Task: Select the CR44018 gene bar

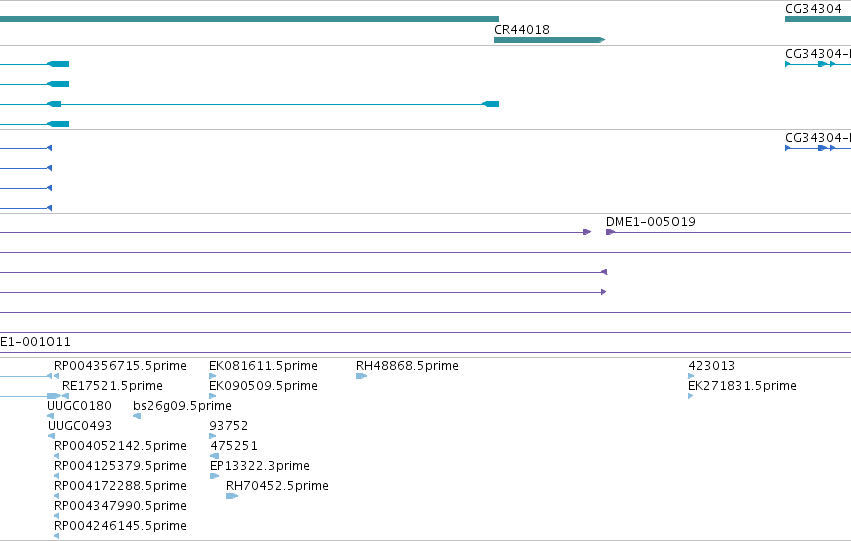Action: coord(549,40)
